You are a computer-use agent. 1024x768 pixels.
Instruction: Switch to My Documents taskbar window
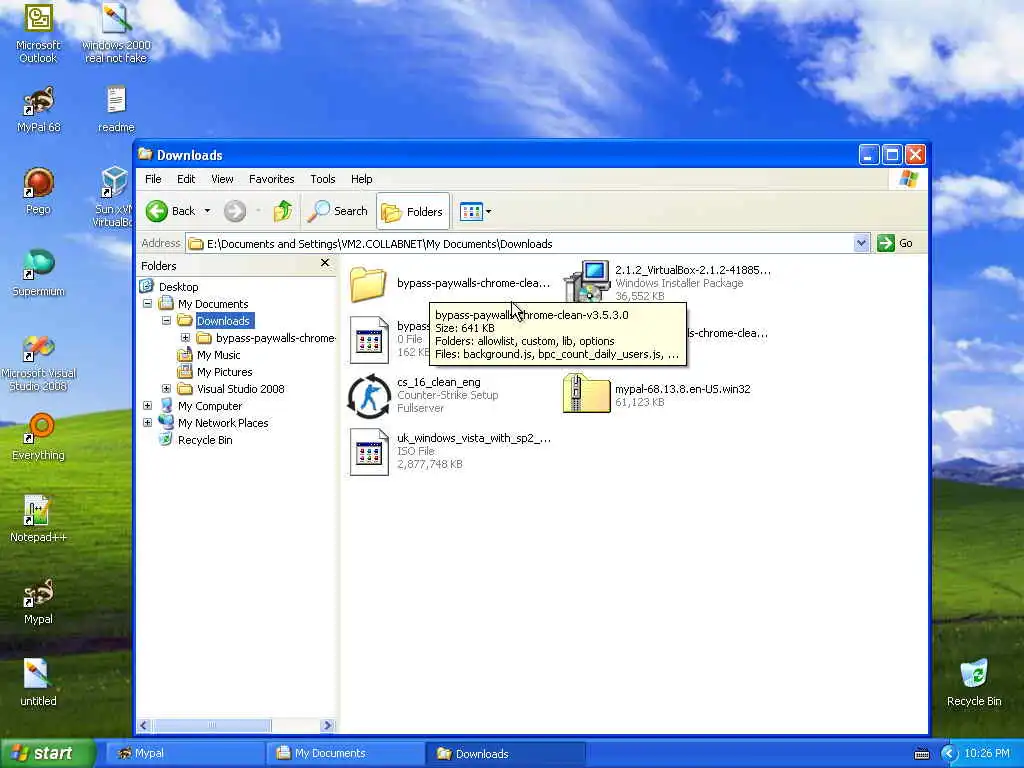(345, 753)
